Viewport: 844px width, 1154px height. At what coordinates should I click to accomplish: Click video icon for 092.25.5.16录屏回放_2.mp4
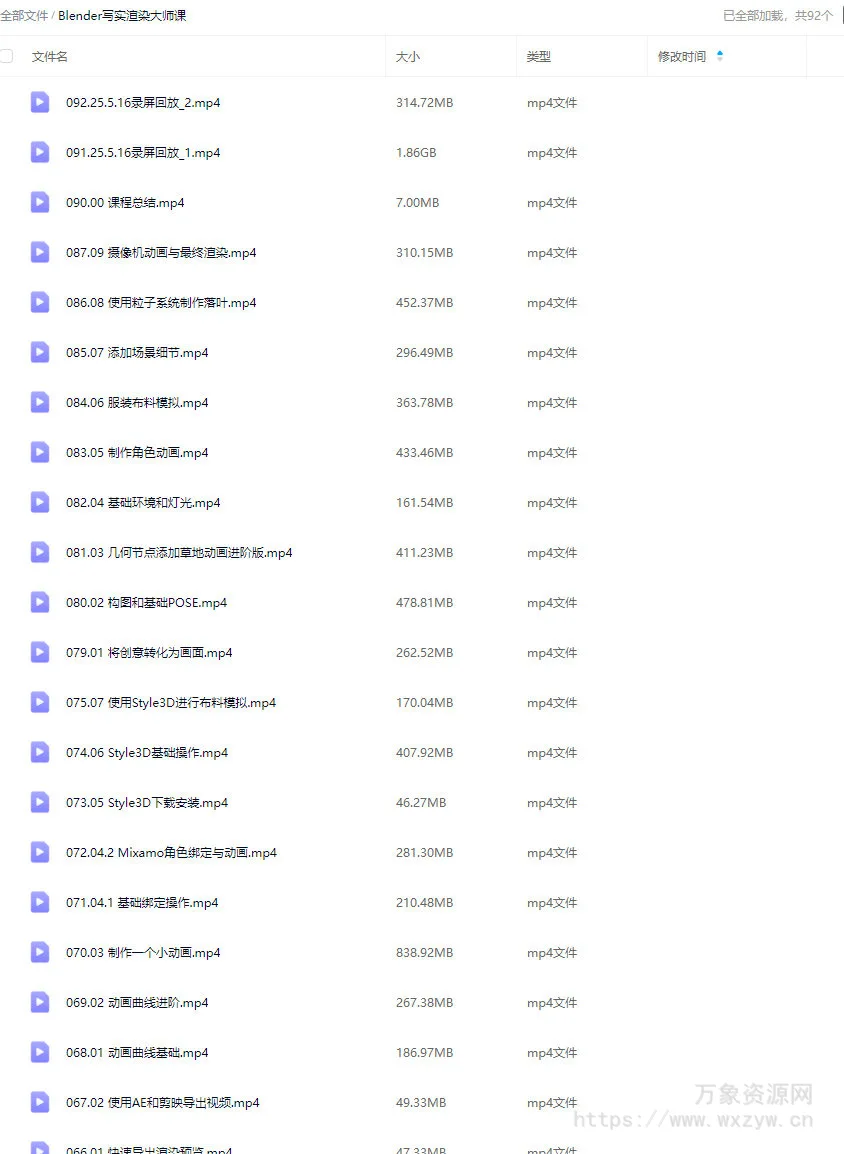tap(40, 102)
